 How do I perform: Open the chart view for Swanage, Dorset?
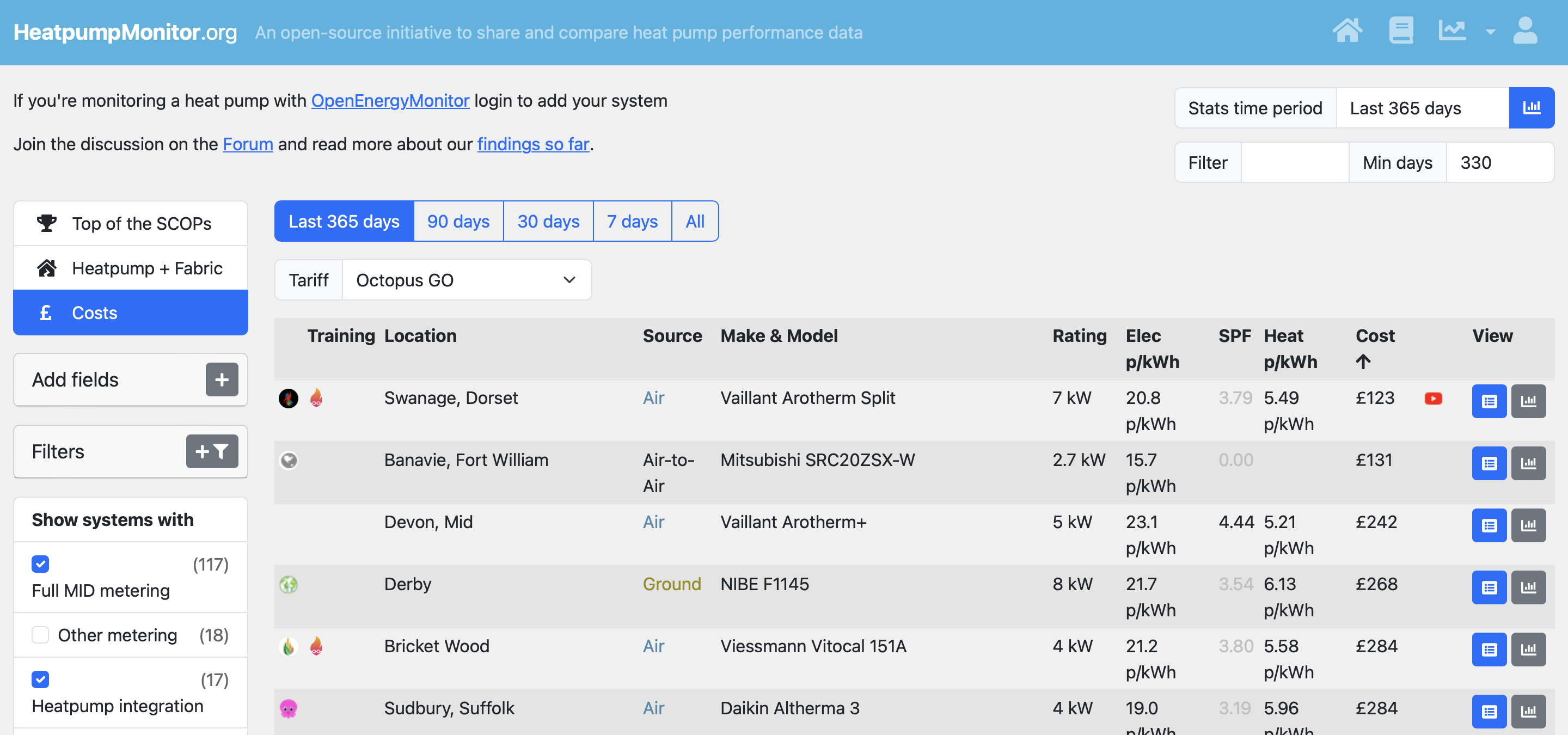pyautogui.click(x=1528, y=402)
